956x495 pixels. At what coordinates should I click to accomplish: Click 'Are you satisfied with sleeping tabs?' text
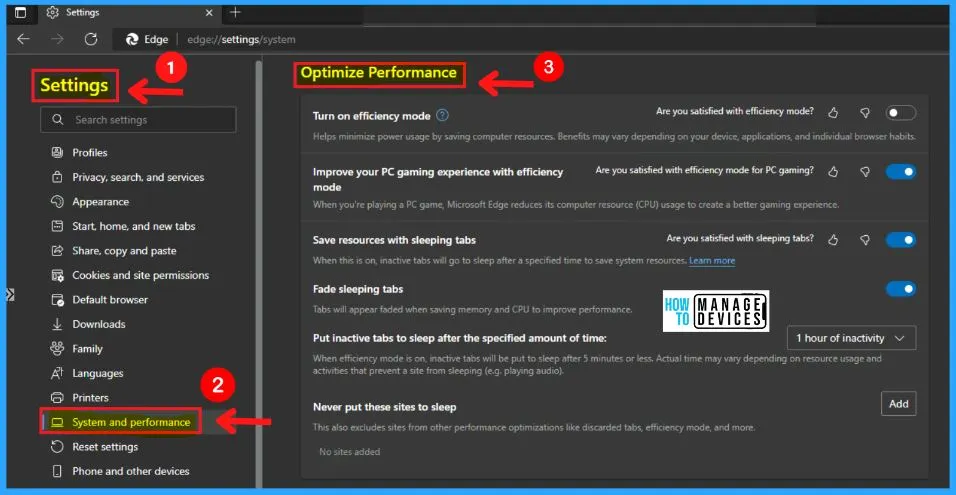[740, 238]
